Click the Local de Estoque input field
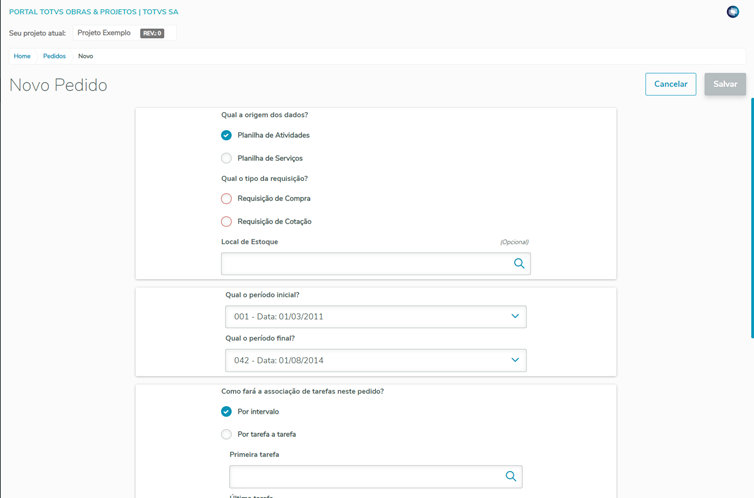754x498 pixels. click(x=364, y=264)
